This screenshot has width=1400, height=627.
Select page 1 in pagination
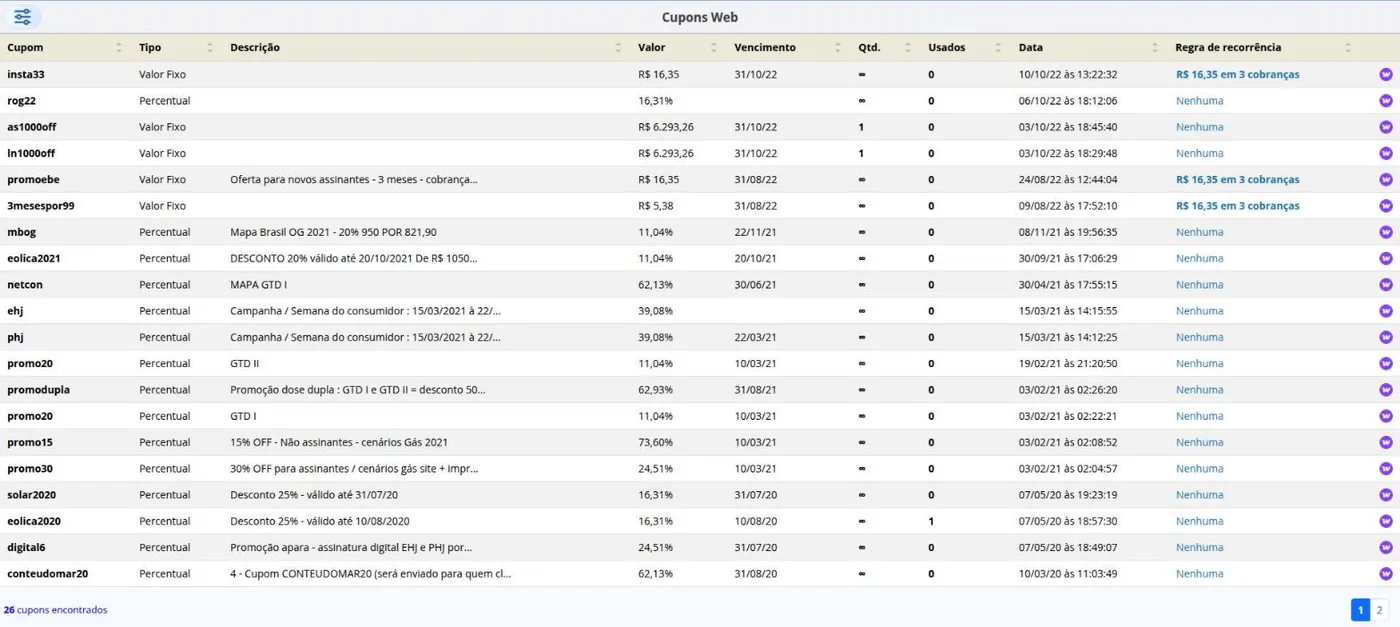click(x=1360, y=610)
